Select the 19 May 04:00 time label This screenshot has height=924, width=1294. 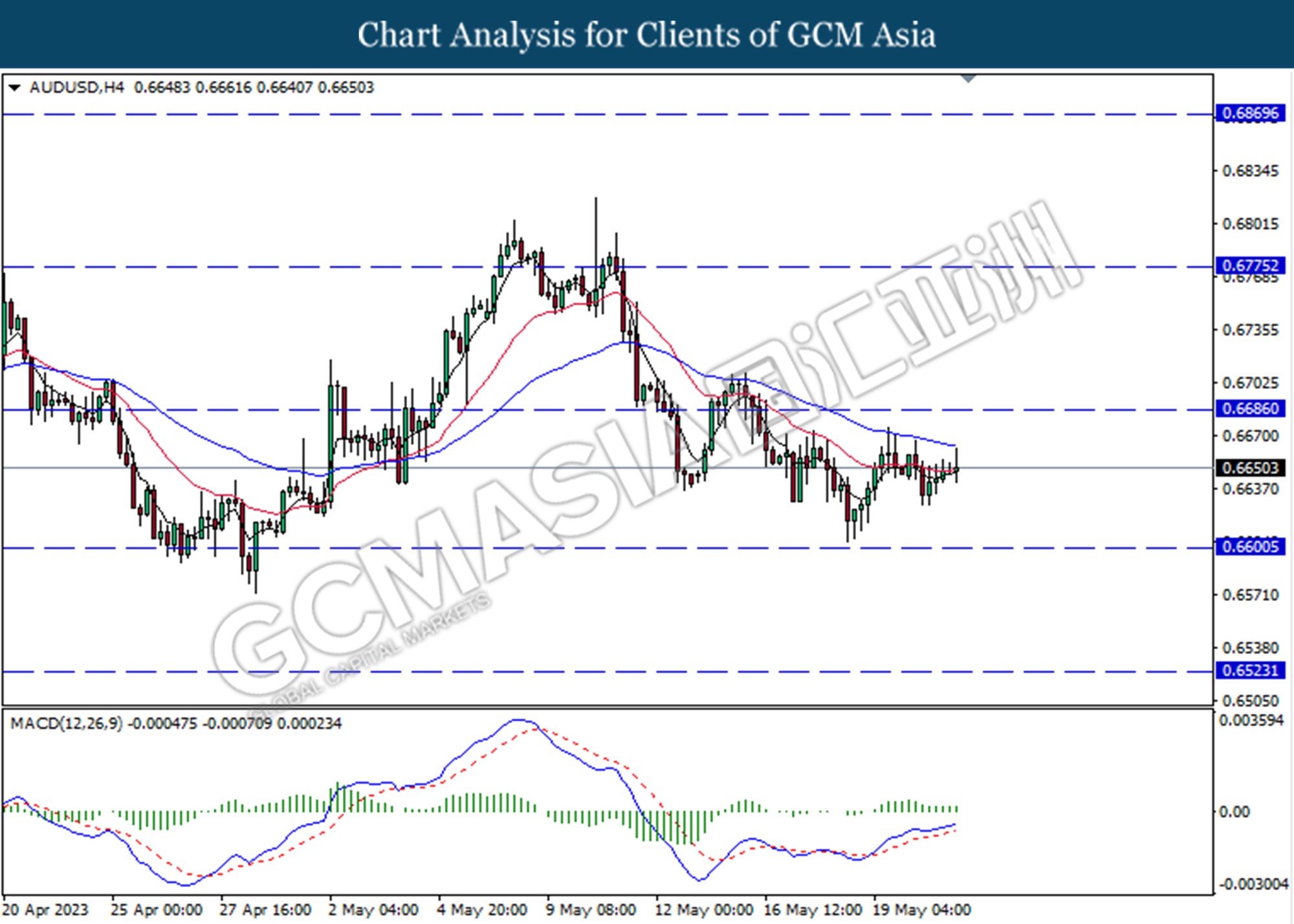pyautogui.click(x=921, y=910)
